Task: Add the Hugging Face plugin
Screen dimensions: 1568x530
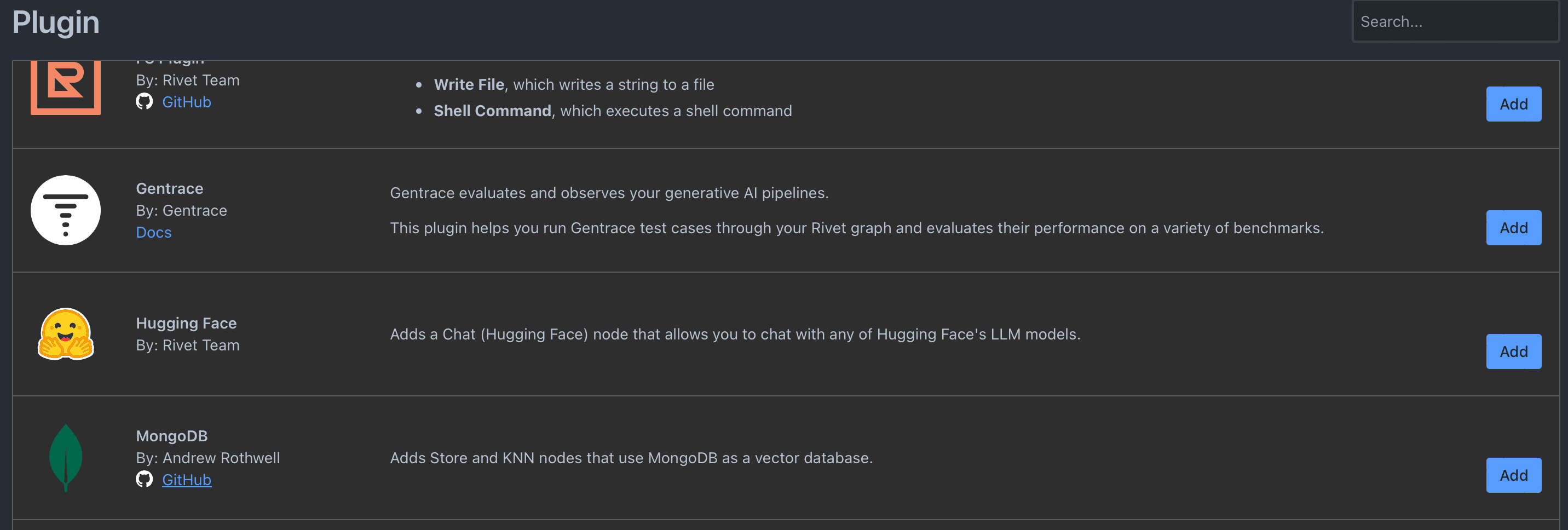Action: click(x=1513, y=351)
